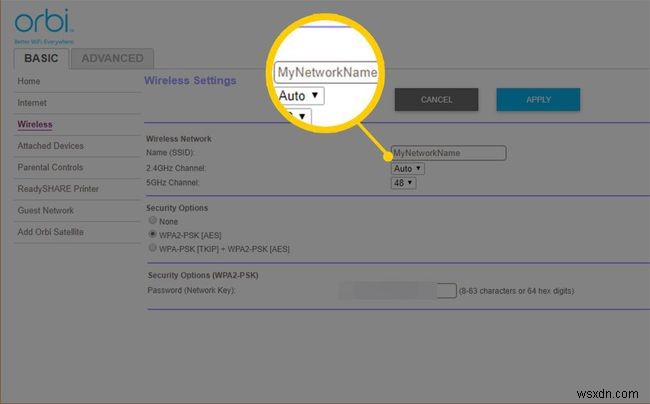
Task: Click the Security Options label
Action: point(177,208)
